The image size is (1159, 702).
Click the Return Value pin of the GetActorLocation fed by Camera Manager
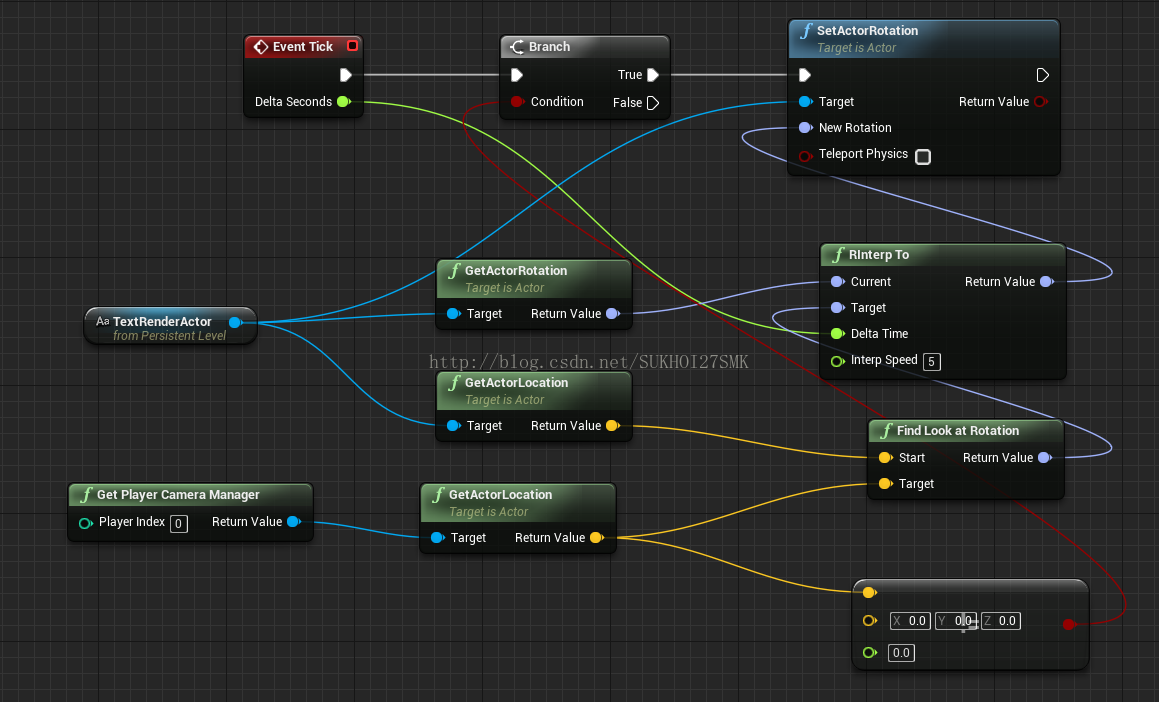click(597, 538)
